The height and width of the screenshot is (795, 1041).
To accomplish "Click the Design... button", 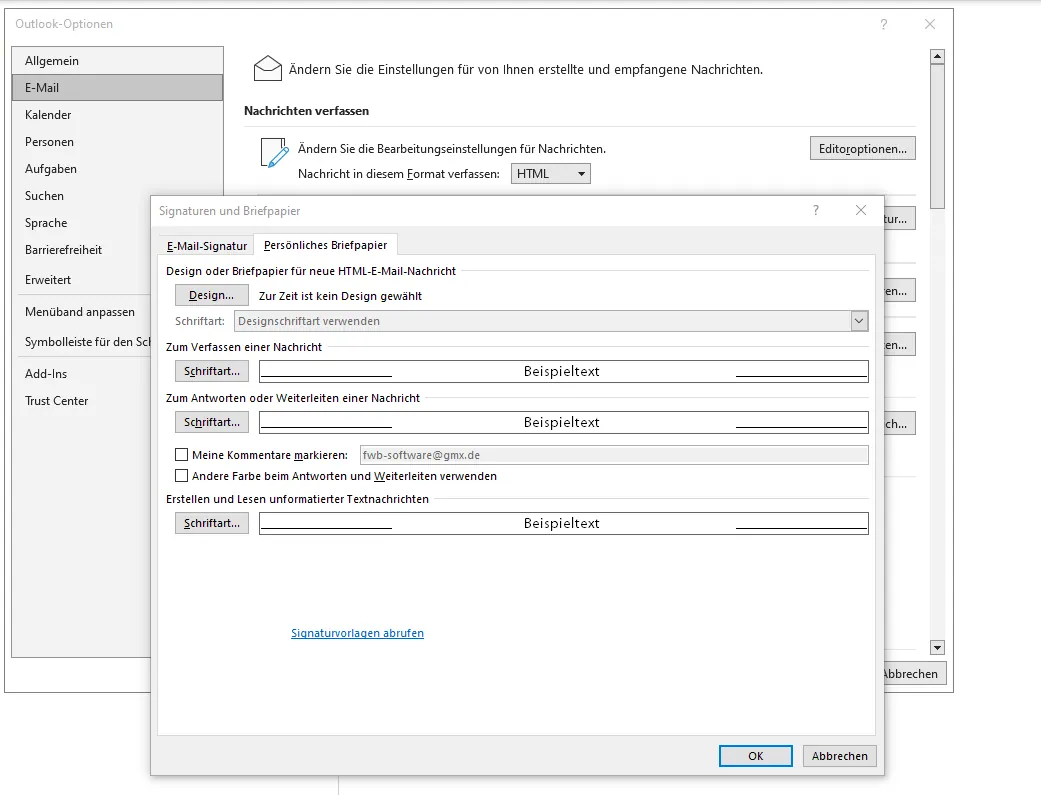I will [212, 295].
